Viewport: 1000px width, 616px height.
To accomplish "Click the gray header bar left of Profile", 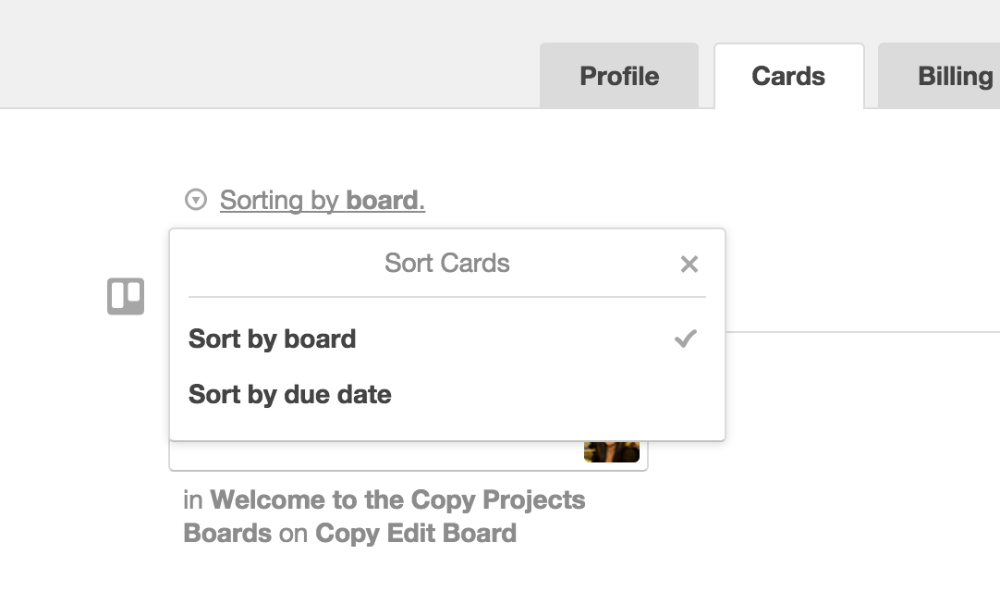I will coord(270,60).
